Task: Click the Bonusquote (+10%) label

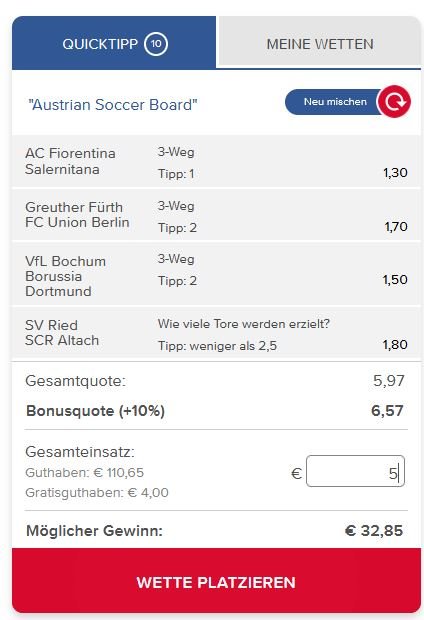Action: coord(95,411)
